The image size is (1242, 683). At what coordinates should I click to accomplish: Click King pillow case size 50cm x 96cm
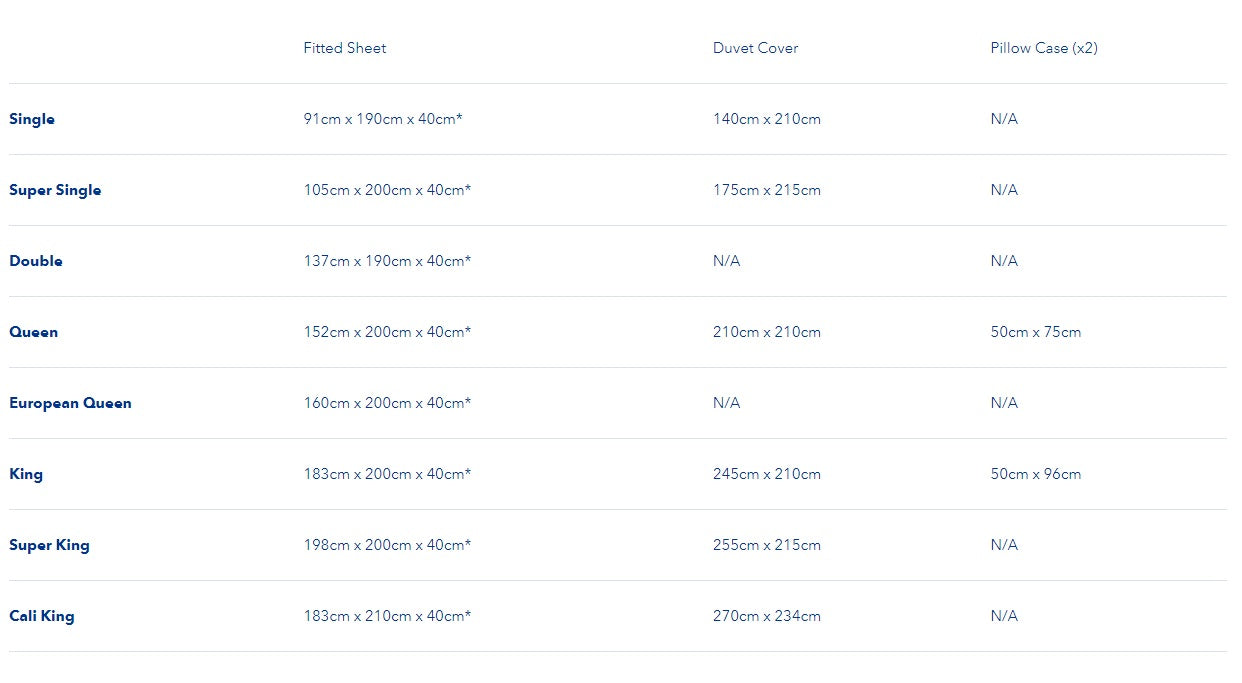(1035, 474)
